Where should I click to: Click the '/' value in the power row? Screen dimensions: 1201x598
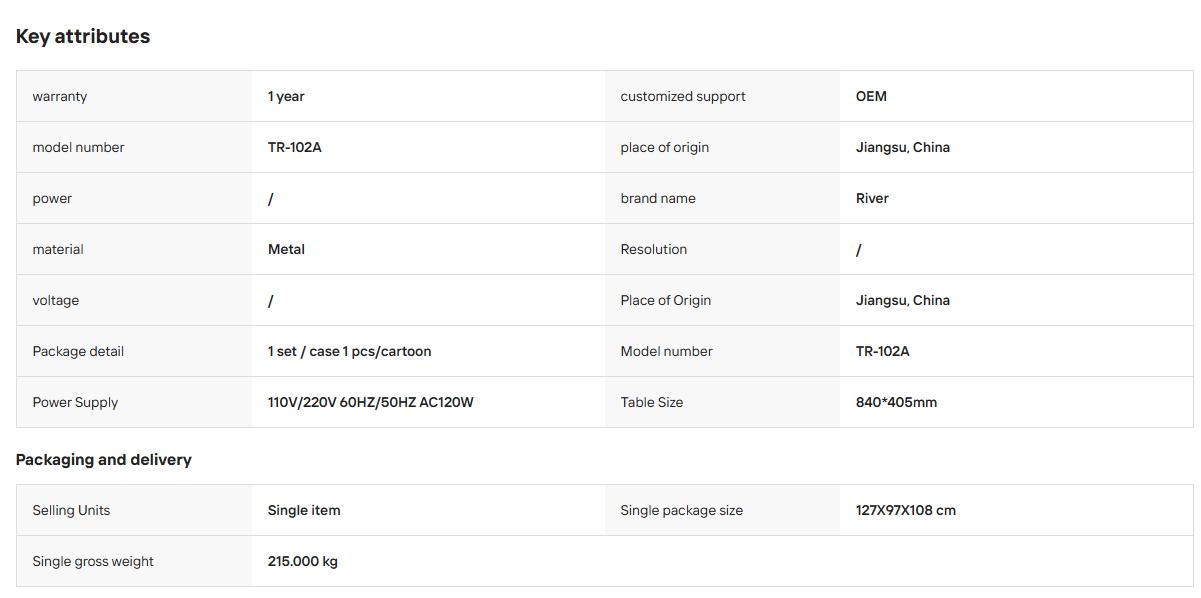pos(271,199)
